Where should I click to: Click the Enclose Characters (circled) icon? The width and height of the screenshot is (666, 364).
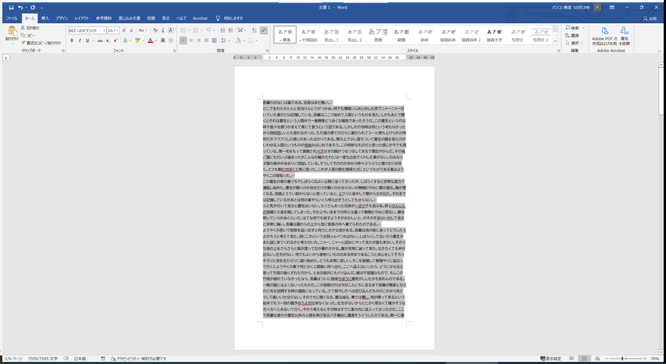(171, 41)
